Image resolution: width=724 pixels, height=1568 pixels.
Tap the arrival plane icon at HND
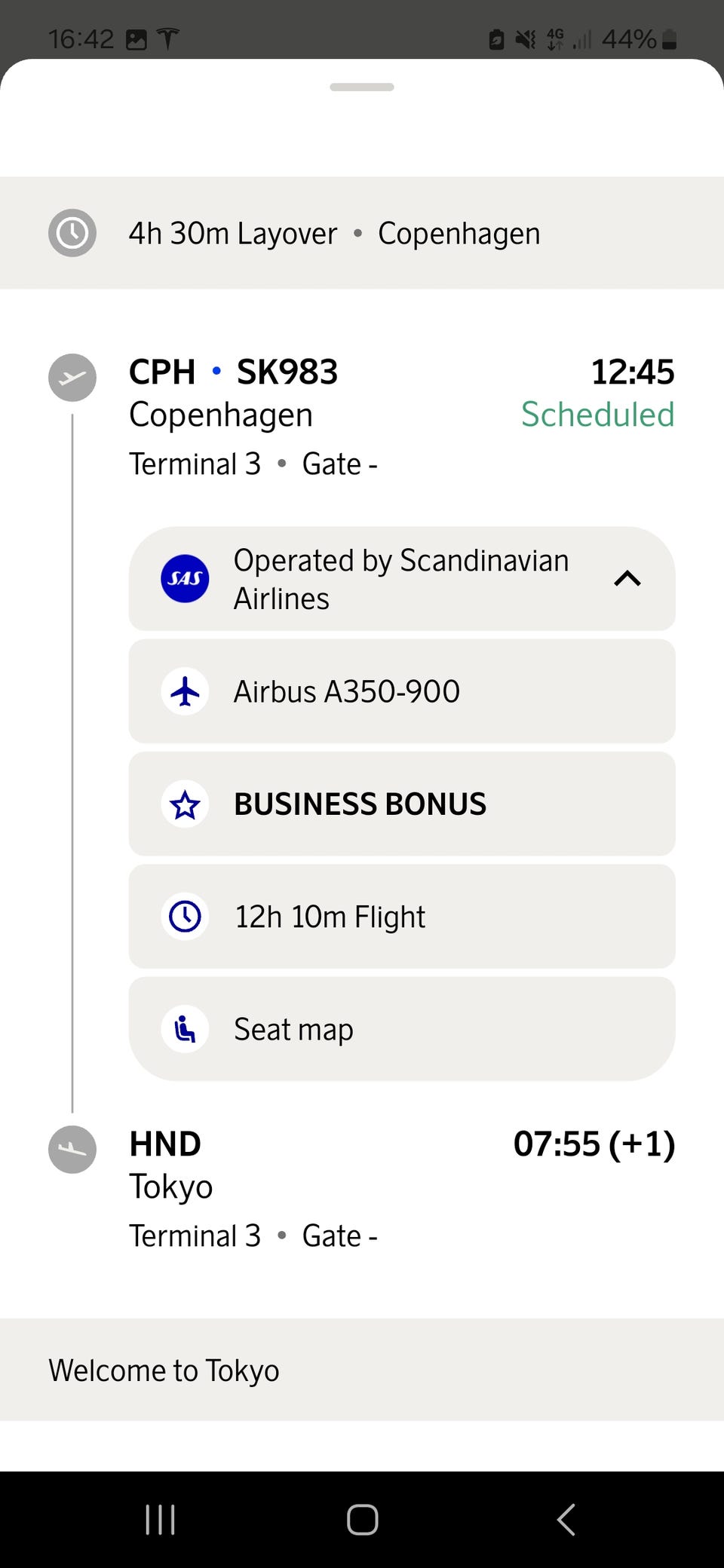coord(72,1150)
